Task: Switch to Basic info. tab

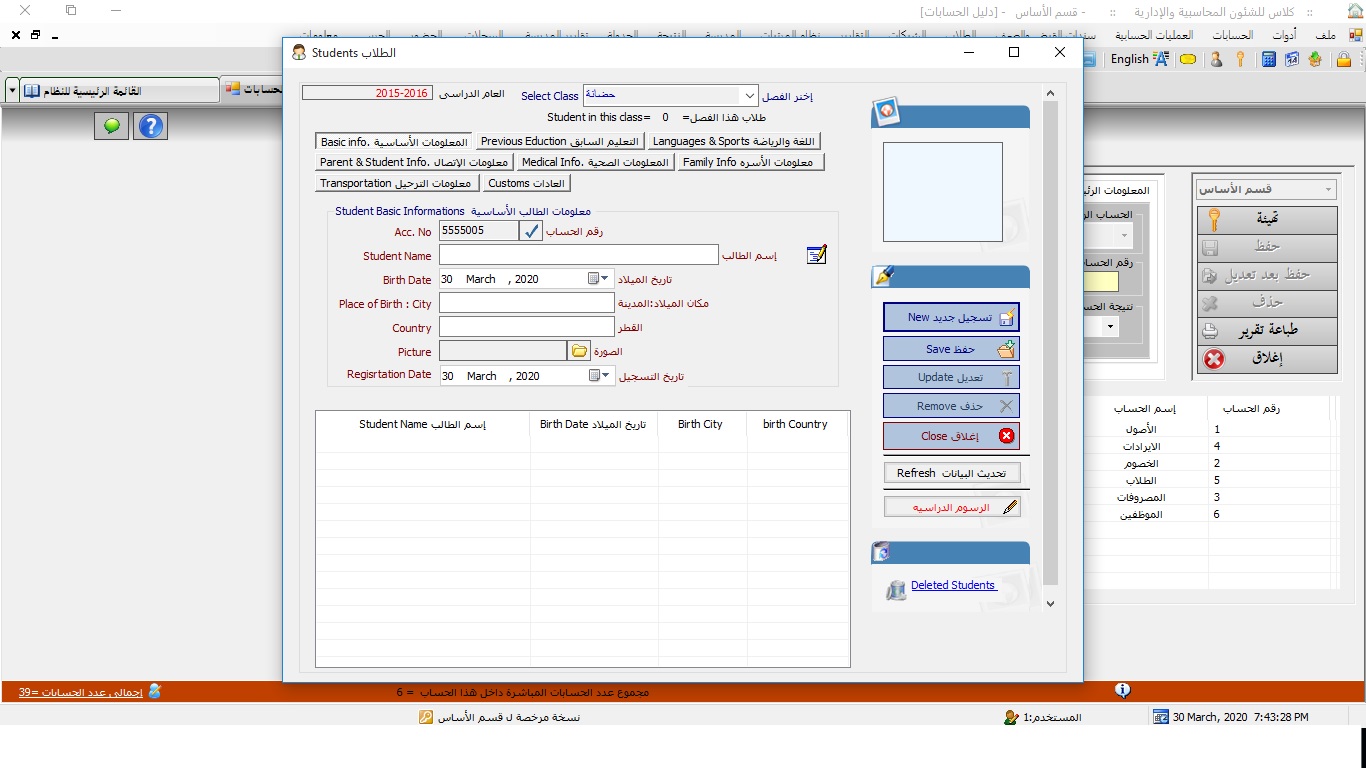Action: point(394,142)
